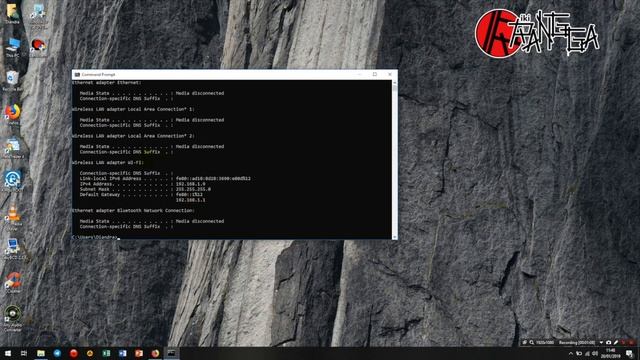Select the Command Prompt taskbar button
The height and width of the screenshot is (360, 640).
coord(171,353)
